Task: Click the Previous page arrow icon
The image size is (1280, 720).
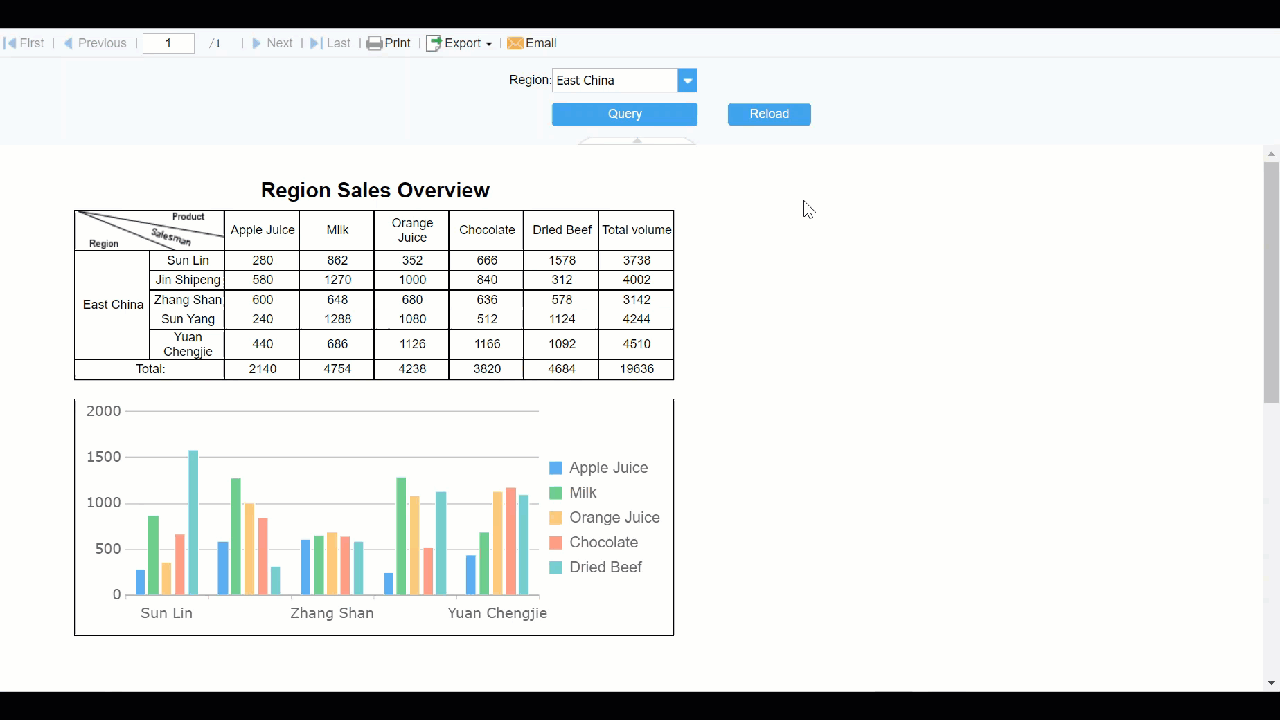Action: 67,42
